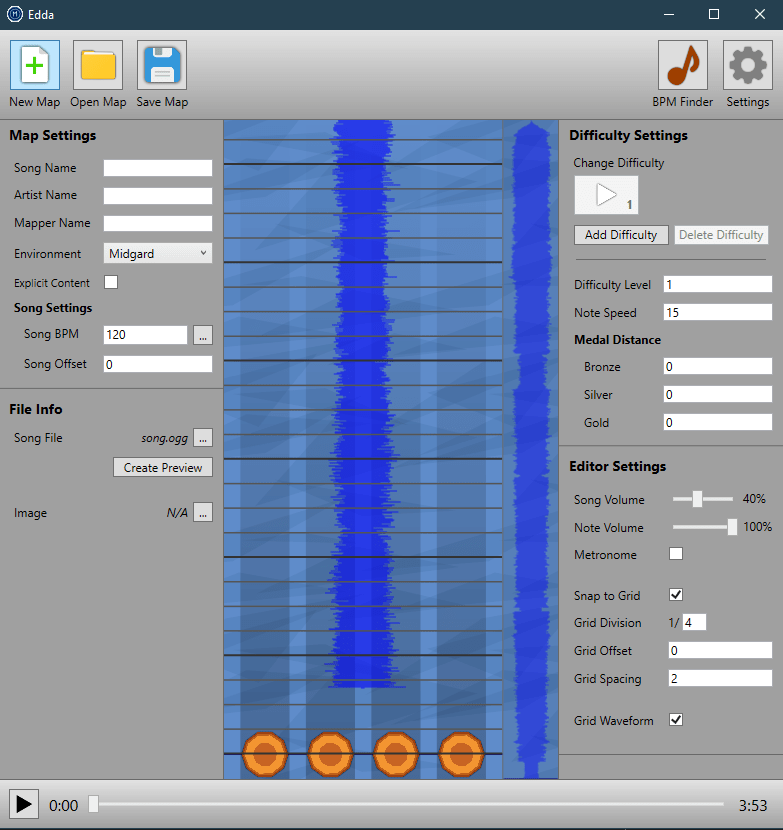783x830 pixels.
Task: Click the Silver medal distance field
Action: (718, 394)
